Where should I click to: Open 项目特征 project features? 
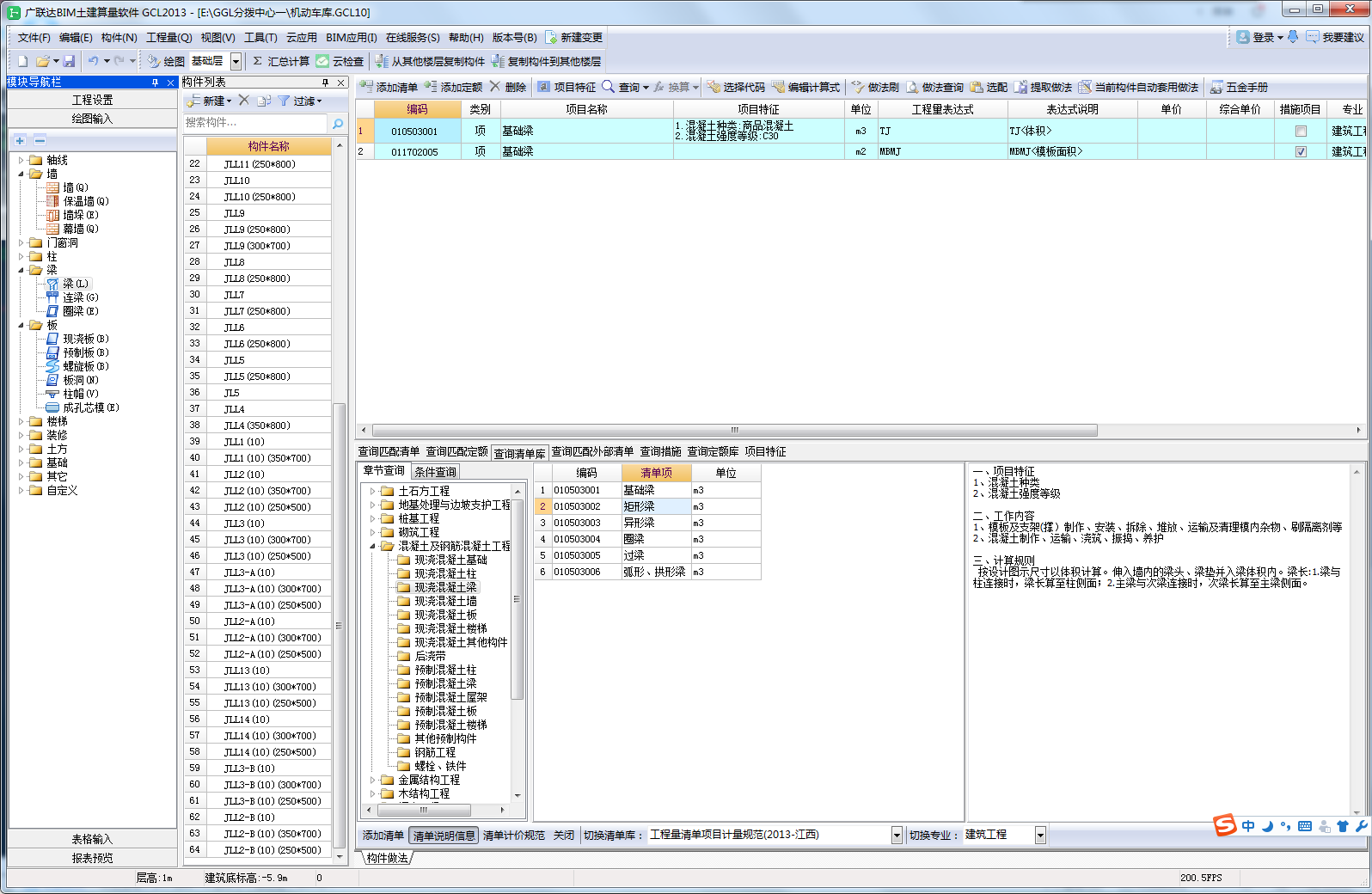pos(567,87)
